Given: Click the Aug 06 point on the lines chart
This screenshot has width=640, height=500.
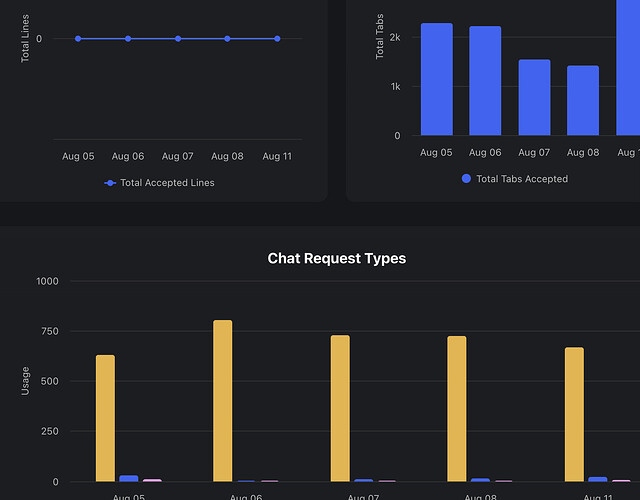Looking at the screenshot, I should 128,39.
